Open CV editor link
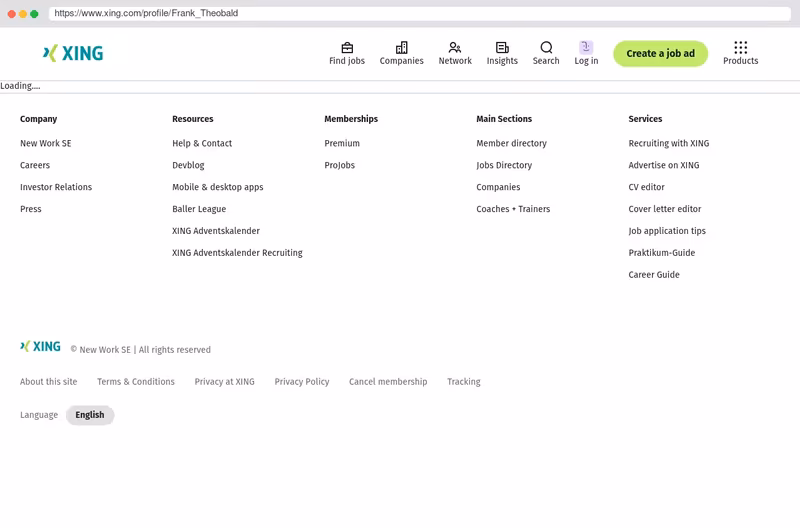 (646, 187)
